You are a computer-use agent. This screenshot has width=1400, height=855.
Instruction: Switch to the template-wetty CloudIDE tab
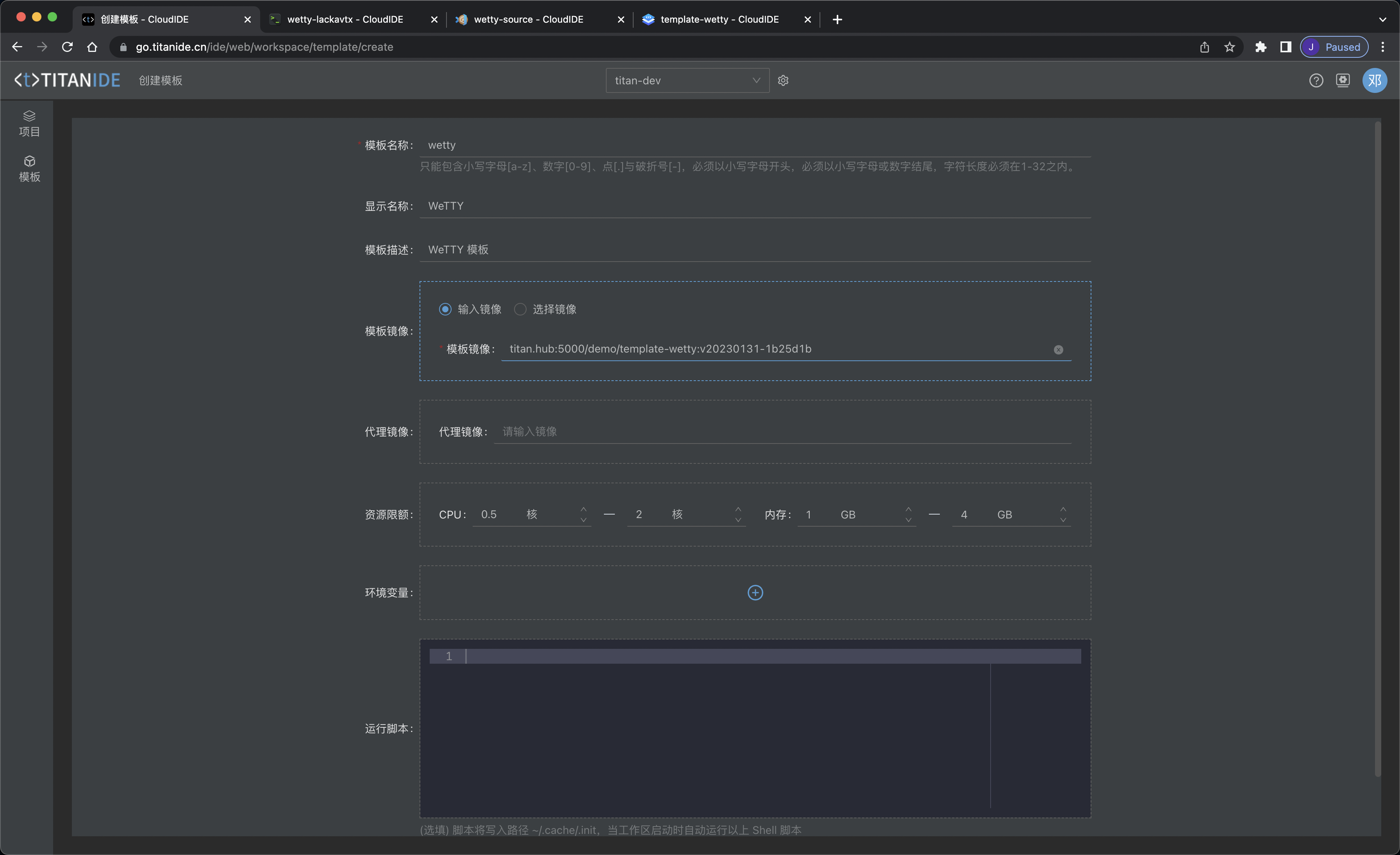(x=719, y=19)
